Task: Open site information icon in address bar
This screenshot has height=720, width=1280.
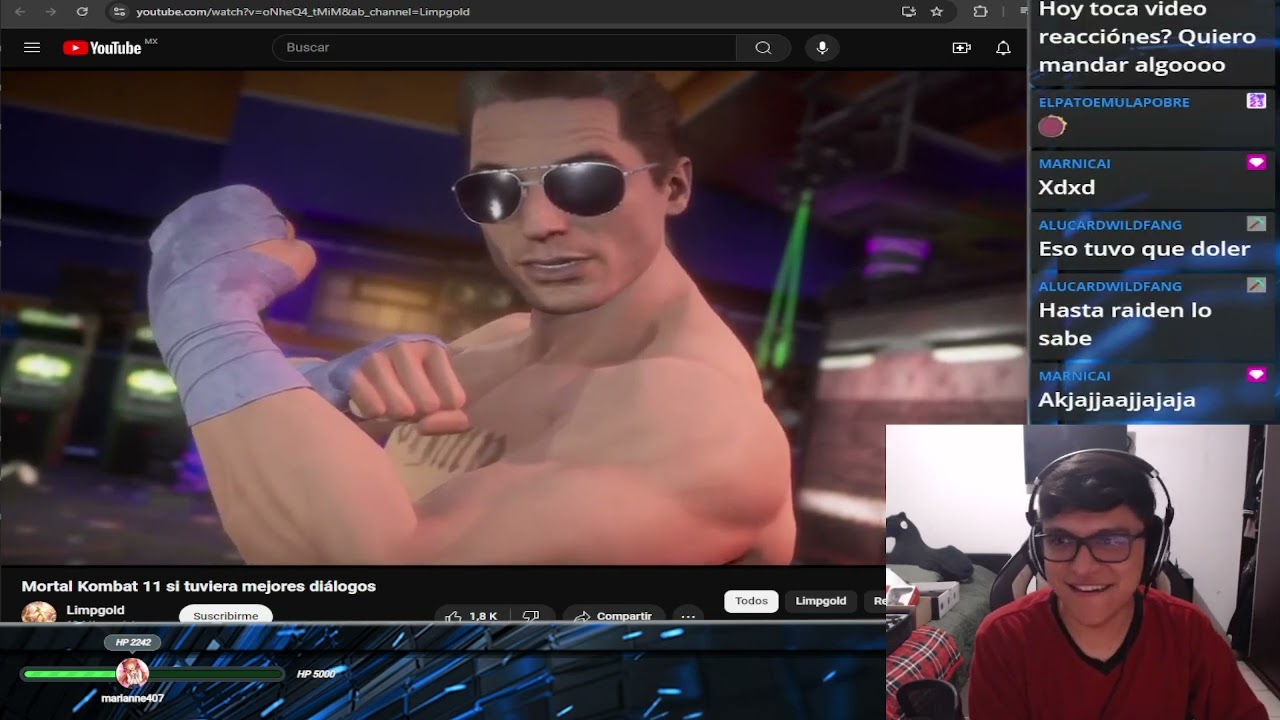Action: coord(119,11)
